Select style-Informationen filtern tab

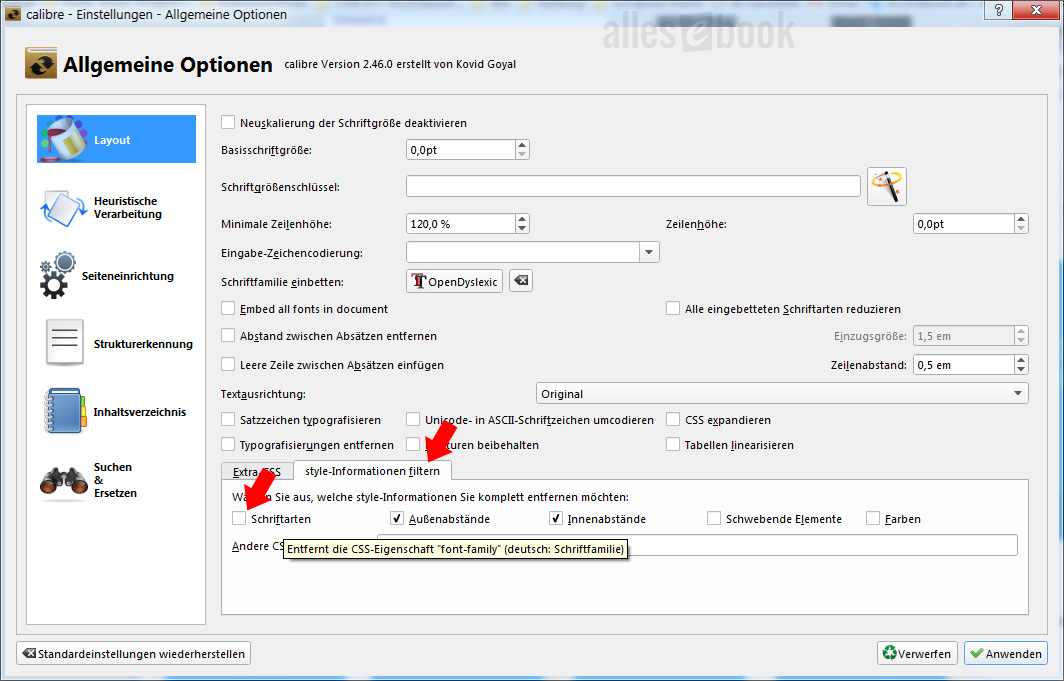pyautogui.click(x=373, y=471)
